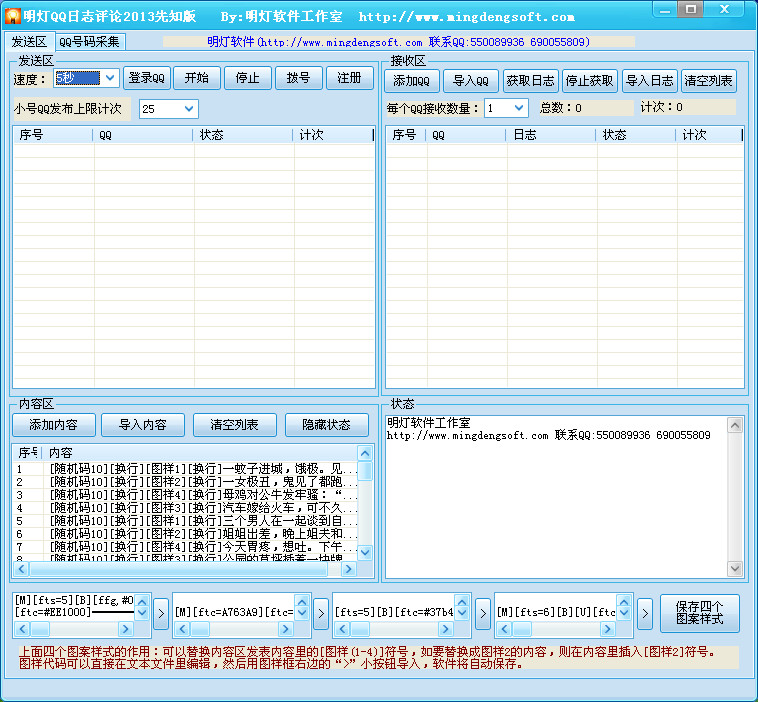The width and height of the screenshot is (758, 702).
Task: Click the content list horizontal scrollbar thumb
Action: click(178, 569)
